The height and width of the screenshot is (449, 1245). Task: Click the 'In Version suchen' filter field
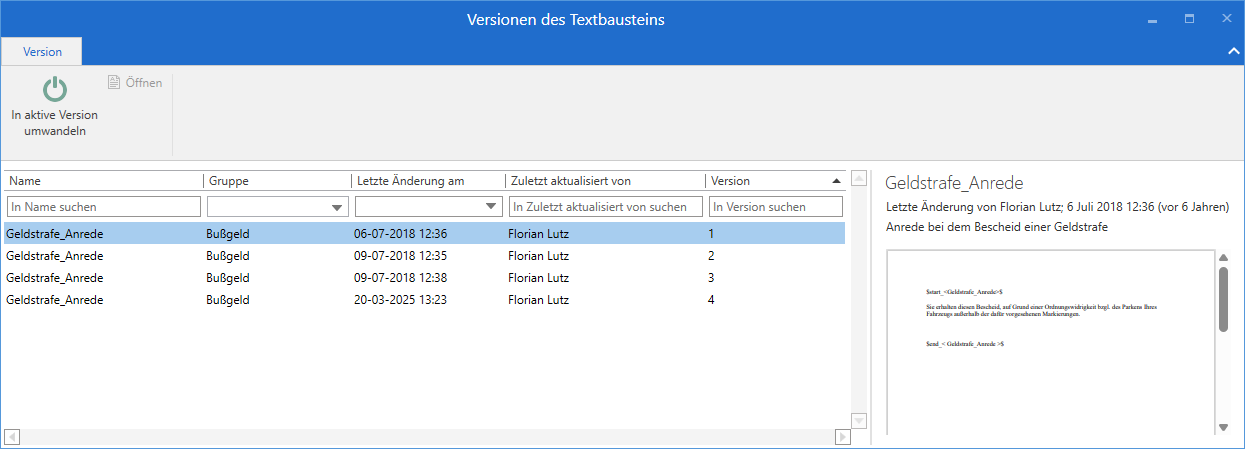click(775, 207)
